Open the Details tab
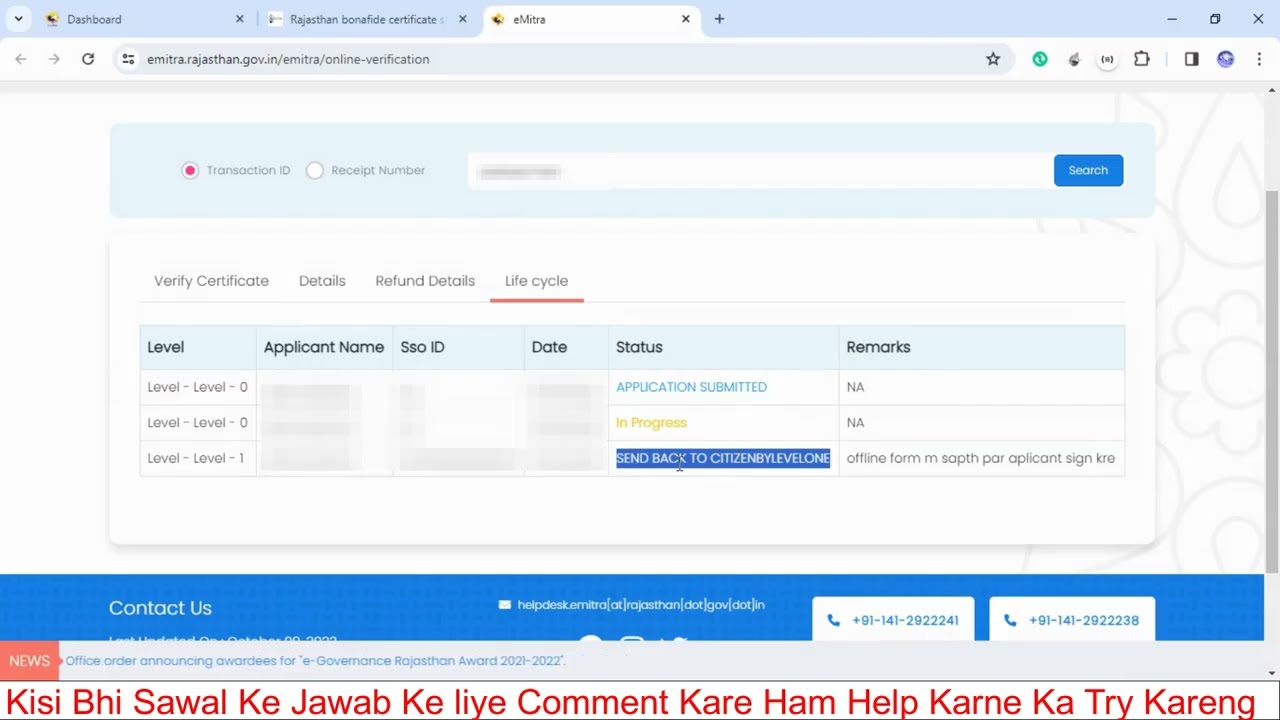The height and width of the screenshot is (720, 1280). [322, 281]
